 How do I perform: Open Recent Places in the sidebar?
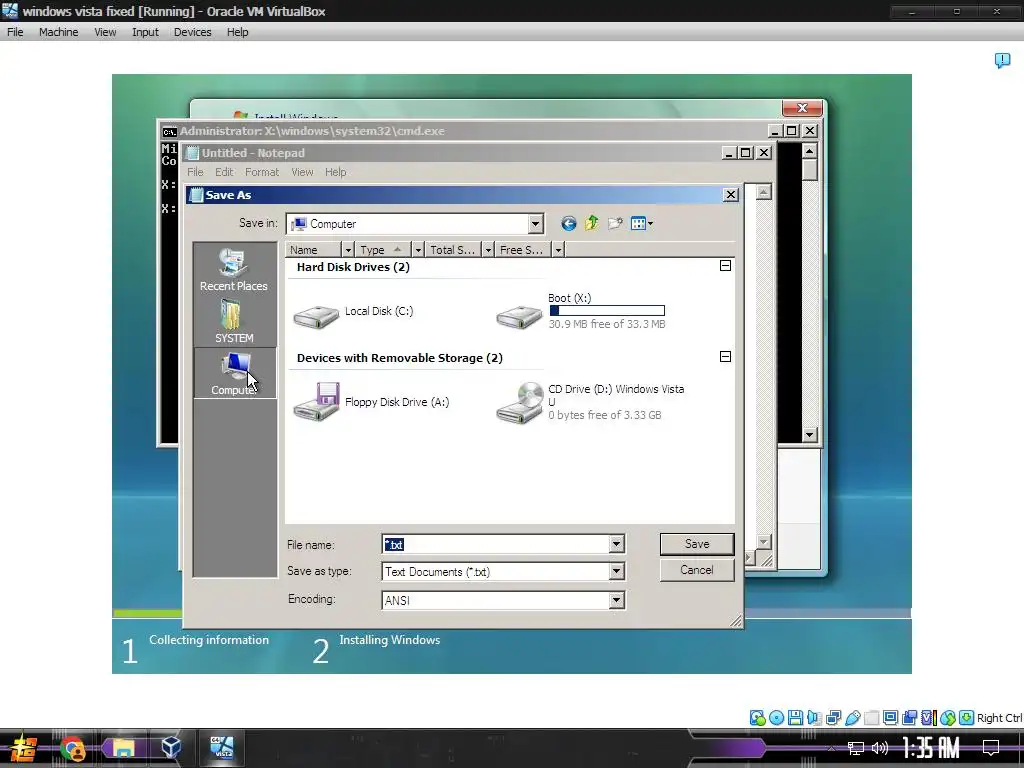[234, 269]
